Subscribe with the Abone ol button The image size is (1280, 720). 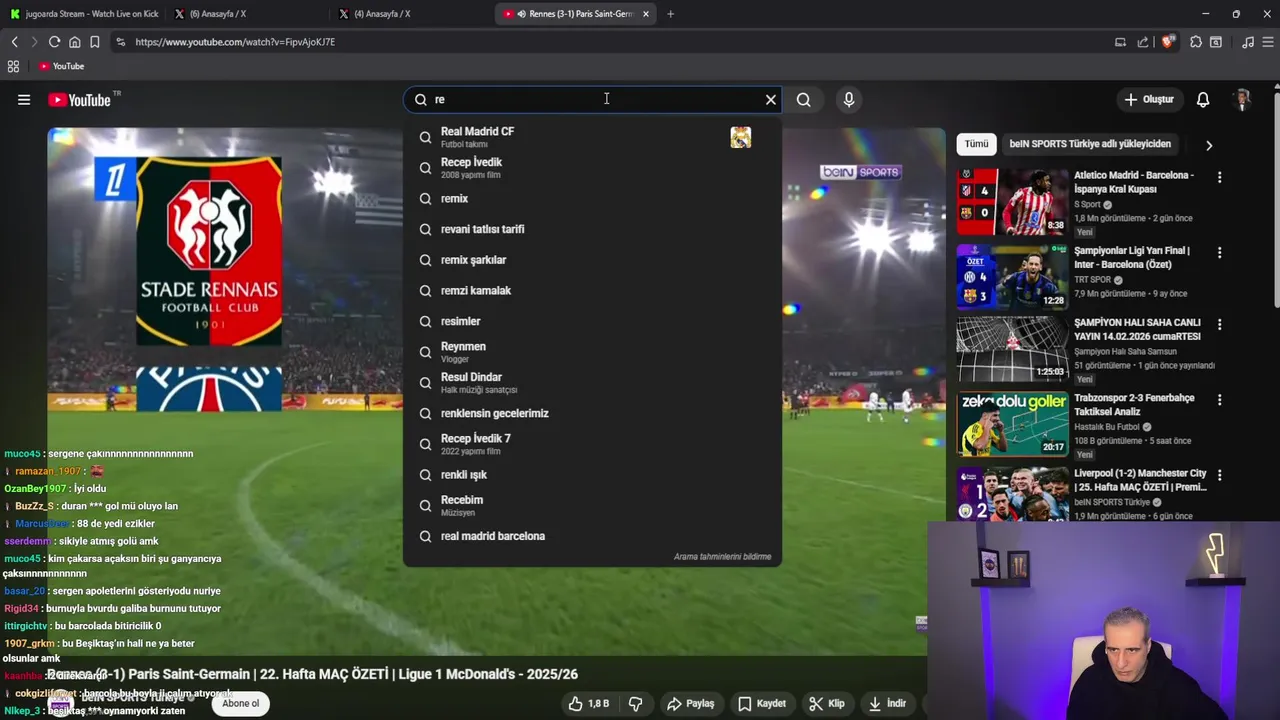[x=240, y=704]
